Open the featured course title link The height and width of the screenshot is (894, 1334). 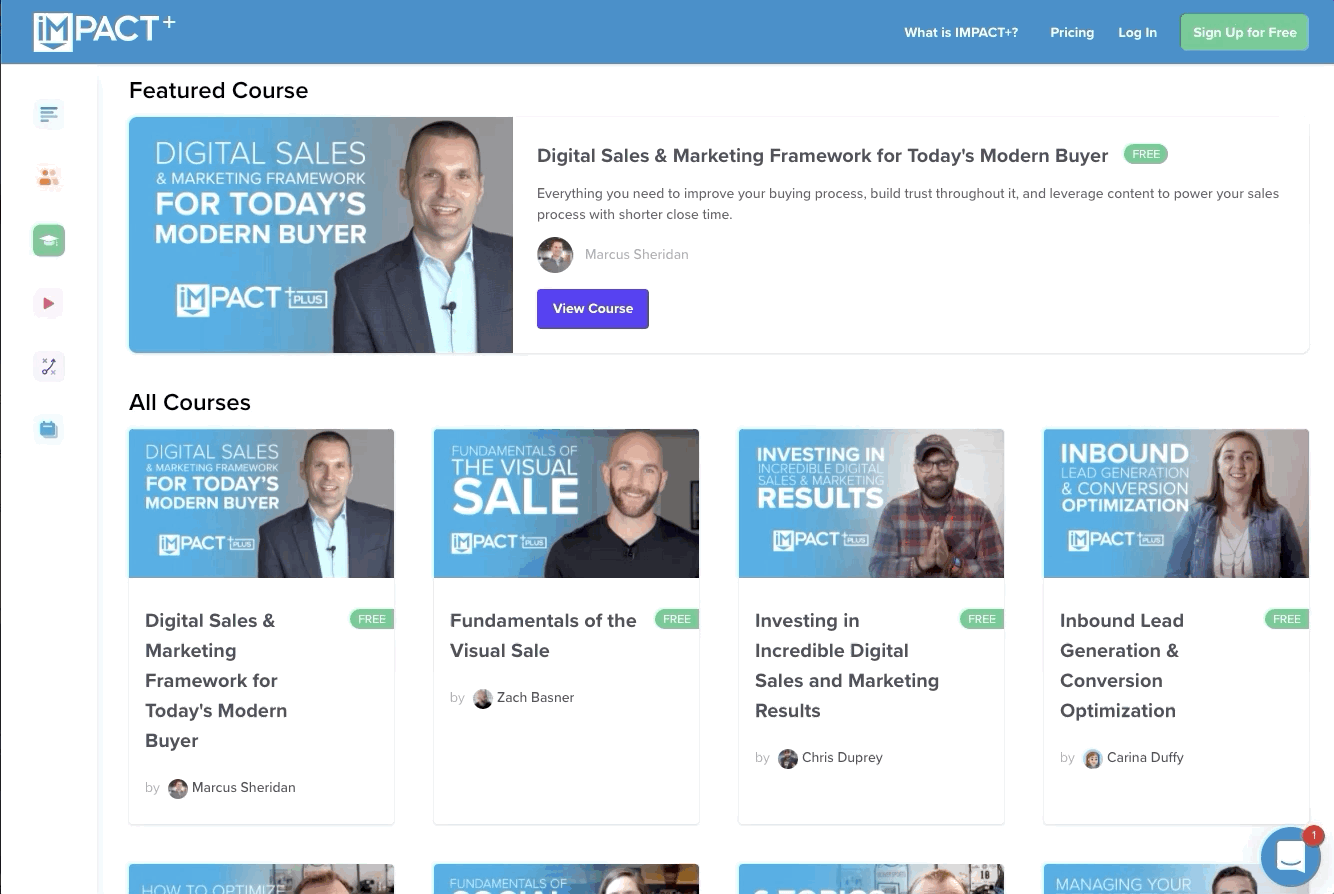click(822, 155)
